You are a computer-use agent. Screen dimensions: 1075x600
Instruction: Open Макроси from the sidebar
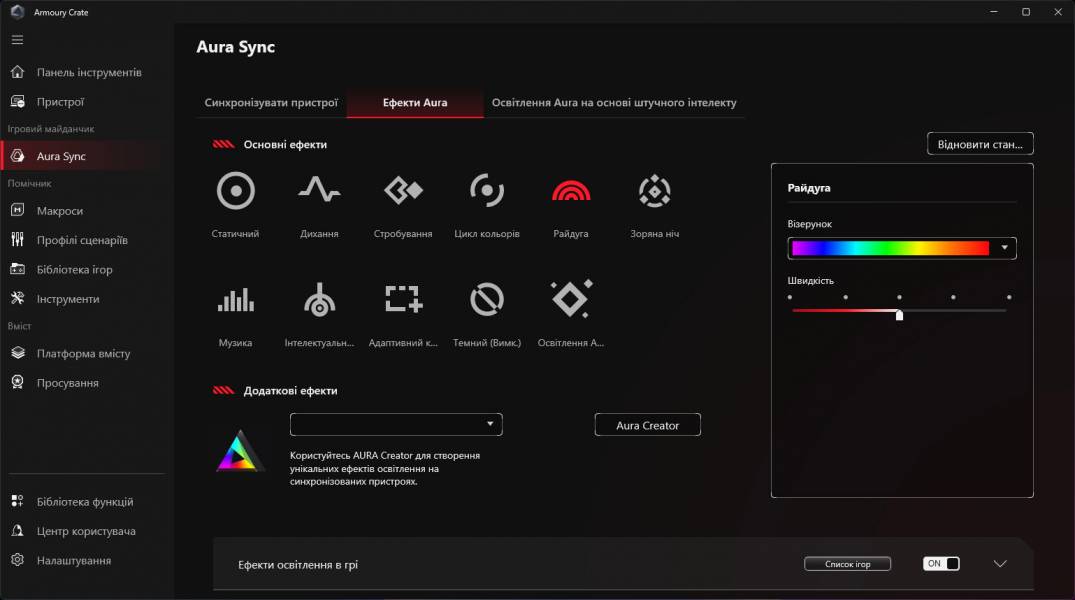(x=62, y=210)
